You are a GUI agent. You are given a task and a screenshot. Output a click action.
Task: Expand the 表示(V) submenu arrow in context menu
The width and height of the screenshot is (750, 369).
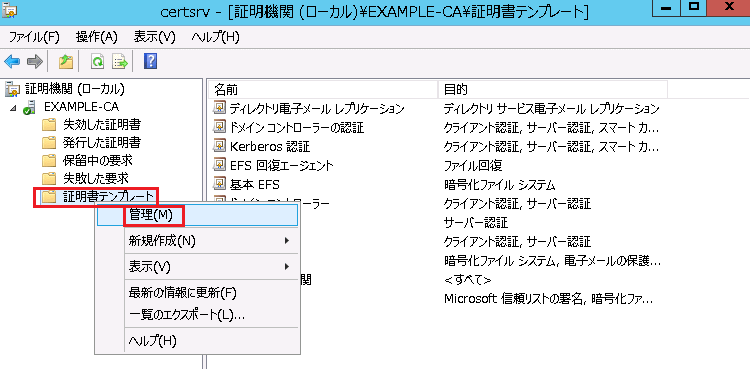click(x=287, y=266)
